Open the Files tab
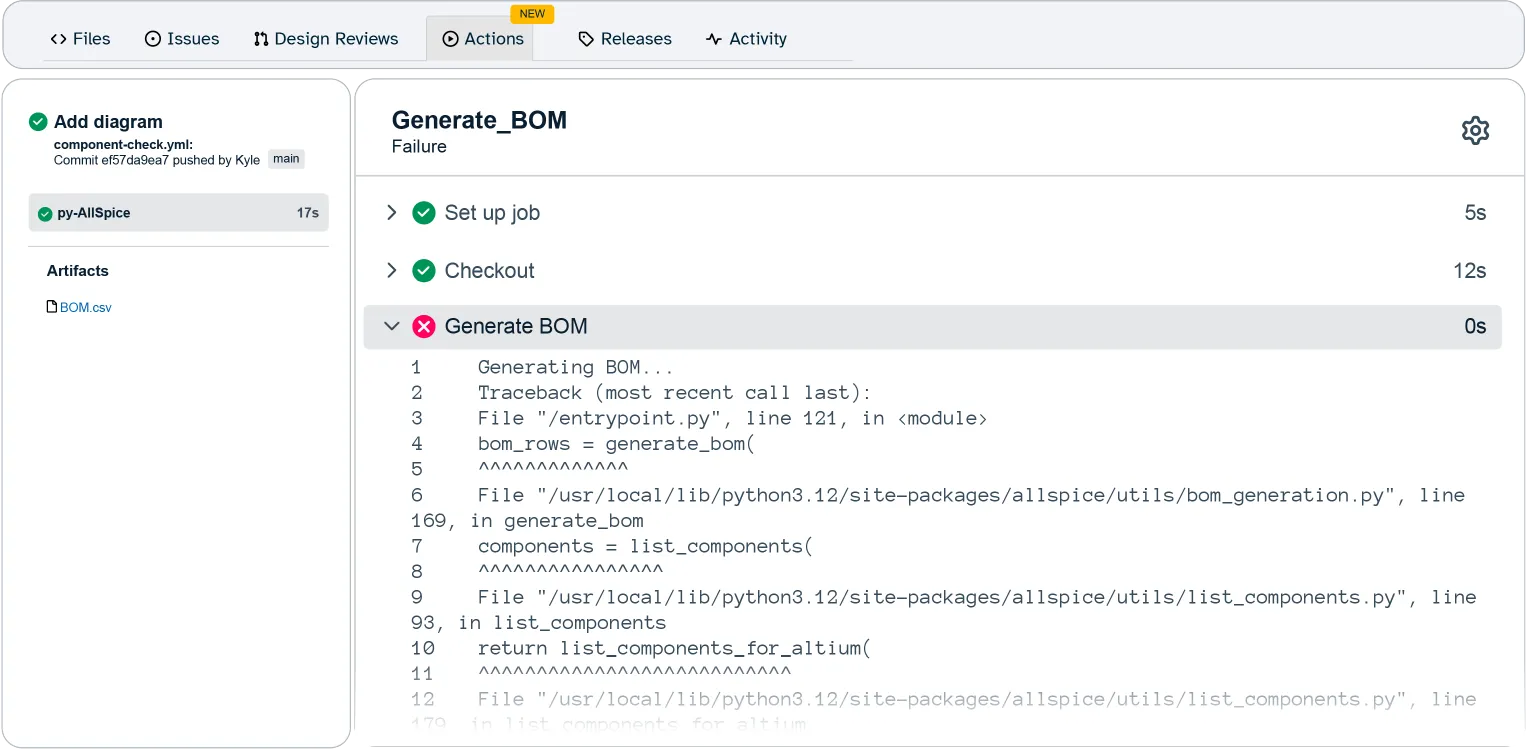 pos(80,39)
